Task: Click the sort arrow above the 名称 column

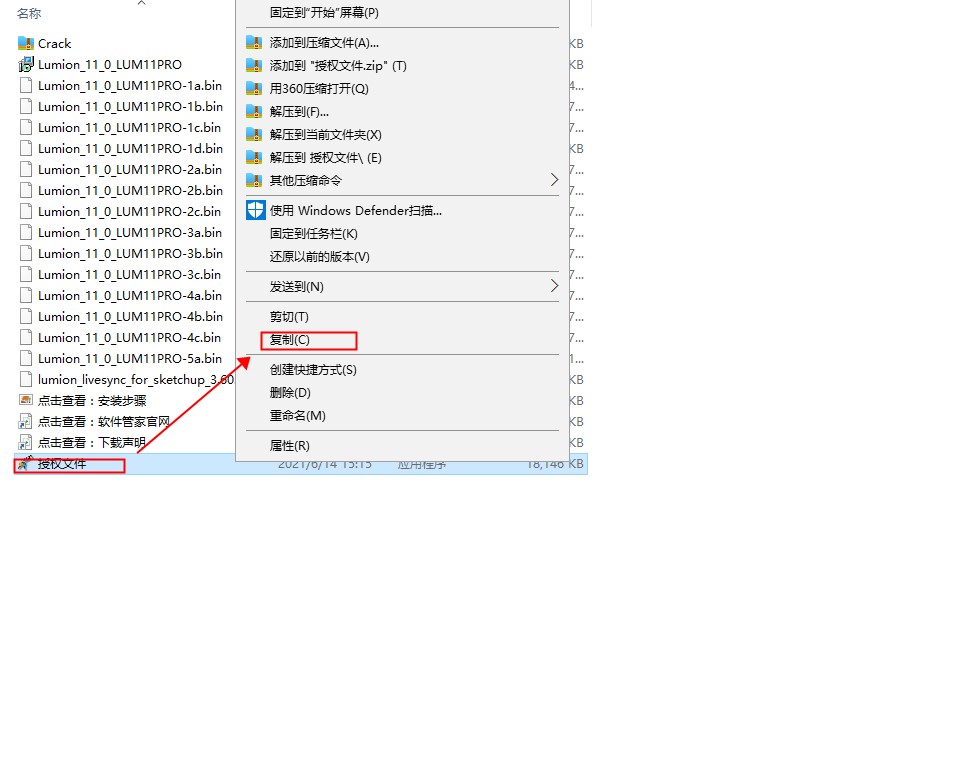Action: pos(141,3)
